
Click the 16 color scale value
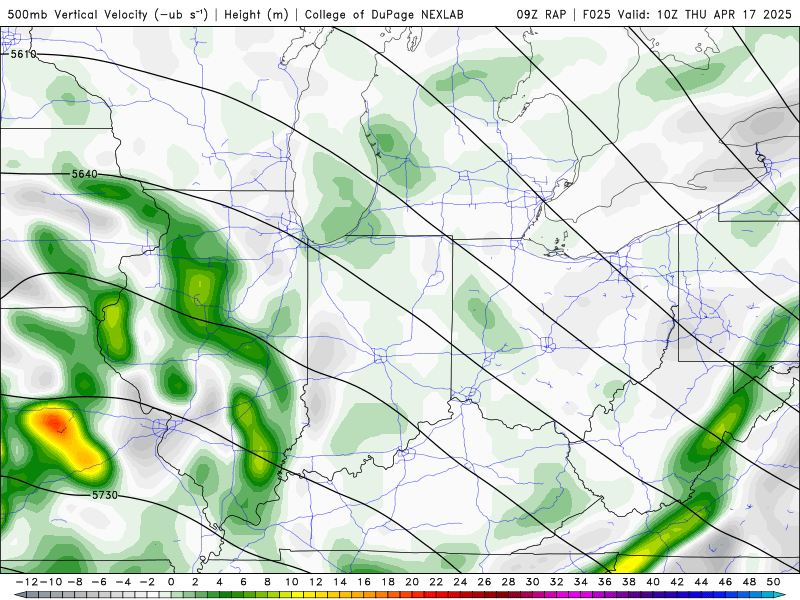364,582
